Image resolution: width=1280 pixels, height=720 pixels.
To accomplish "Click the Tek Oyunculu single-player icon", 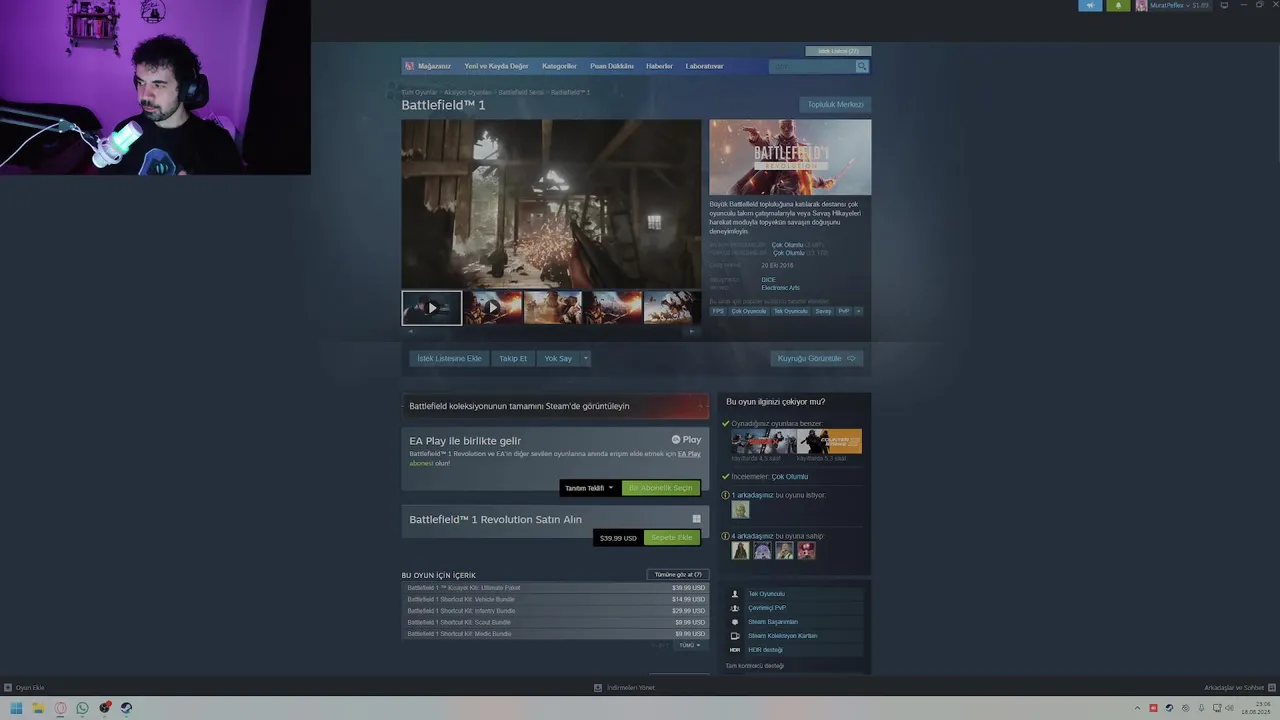I will point(735,594).
